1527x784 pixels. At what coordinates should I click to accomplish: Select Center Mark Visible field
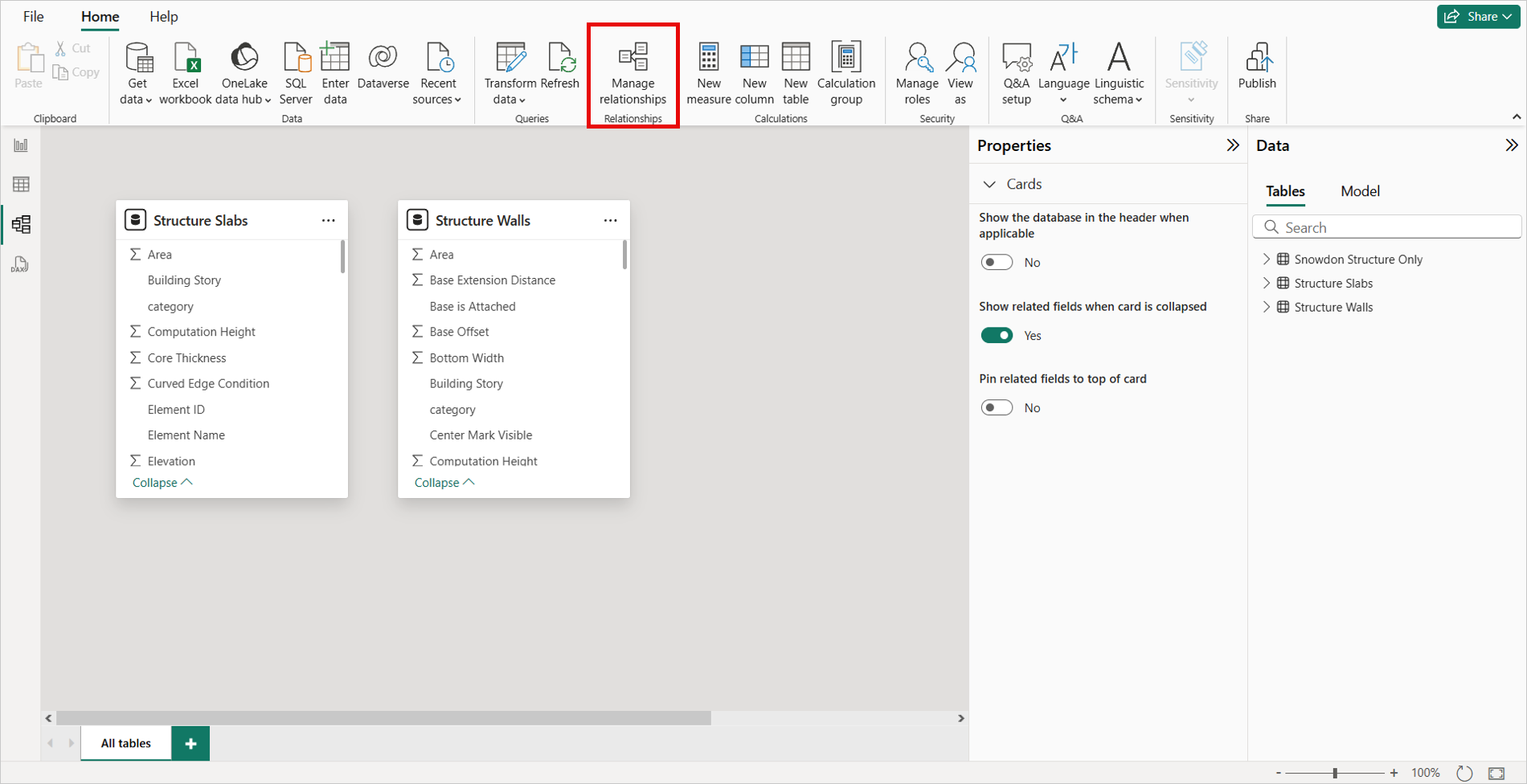481,435
